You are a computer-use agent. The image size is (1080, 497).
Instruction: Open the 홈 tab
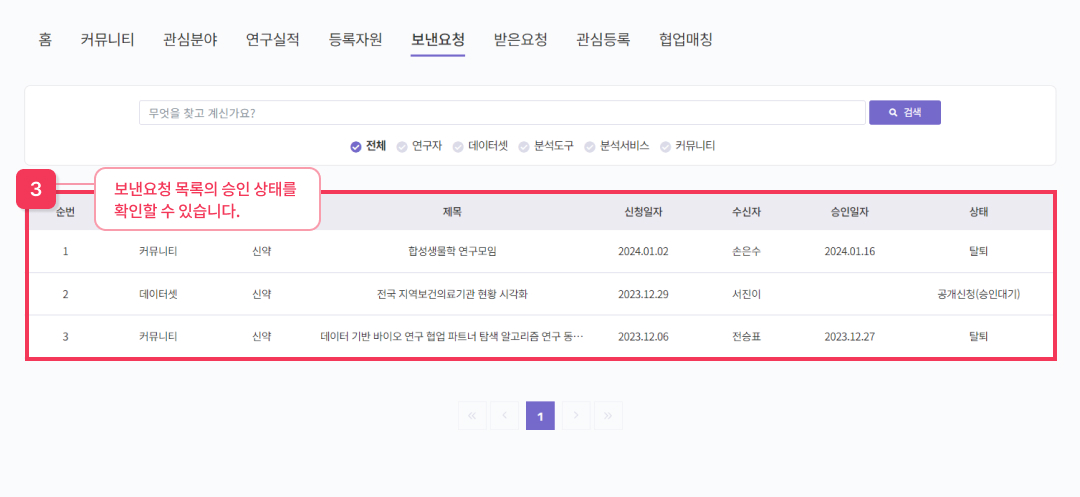point(45,39)
